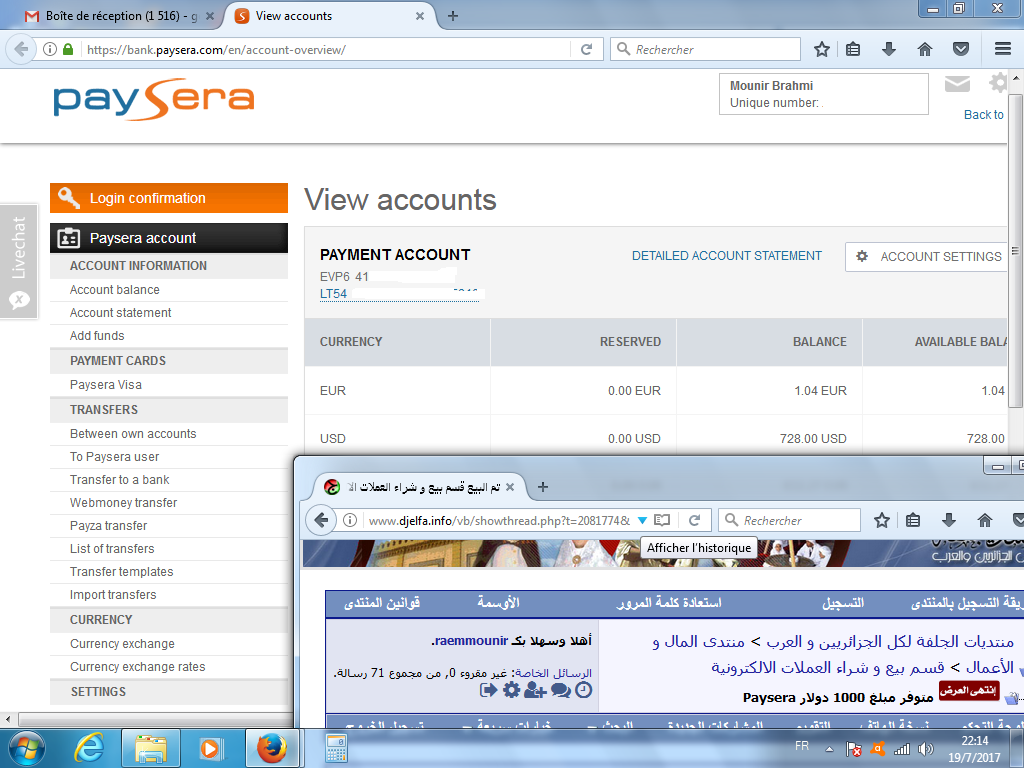The image size is (1024, 768).
Task: Reload the djelfa.info page
Action: coord(694,520)
